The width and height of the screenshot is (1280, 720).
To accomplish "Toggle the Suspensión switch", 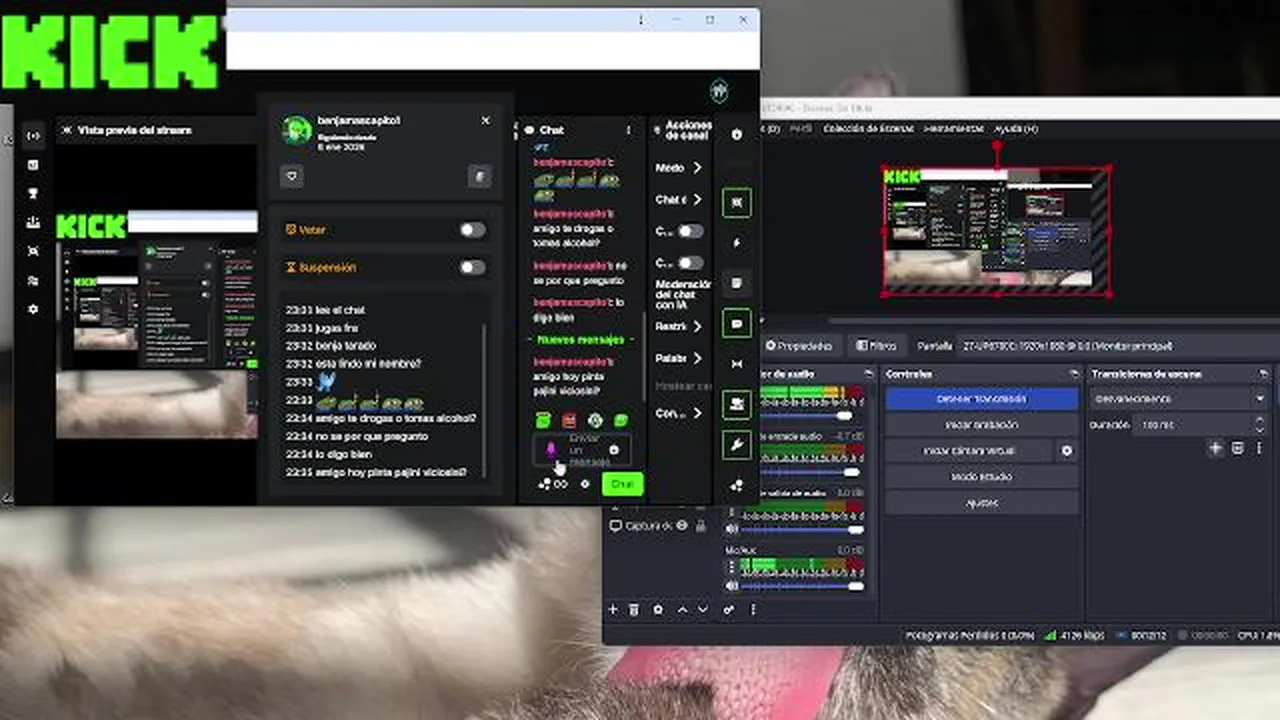I will click(x=472, y=267).
